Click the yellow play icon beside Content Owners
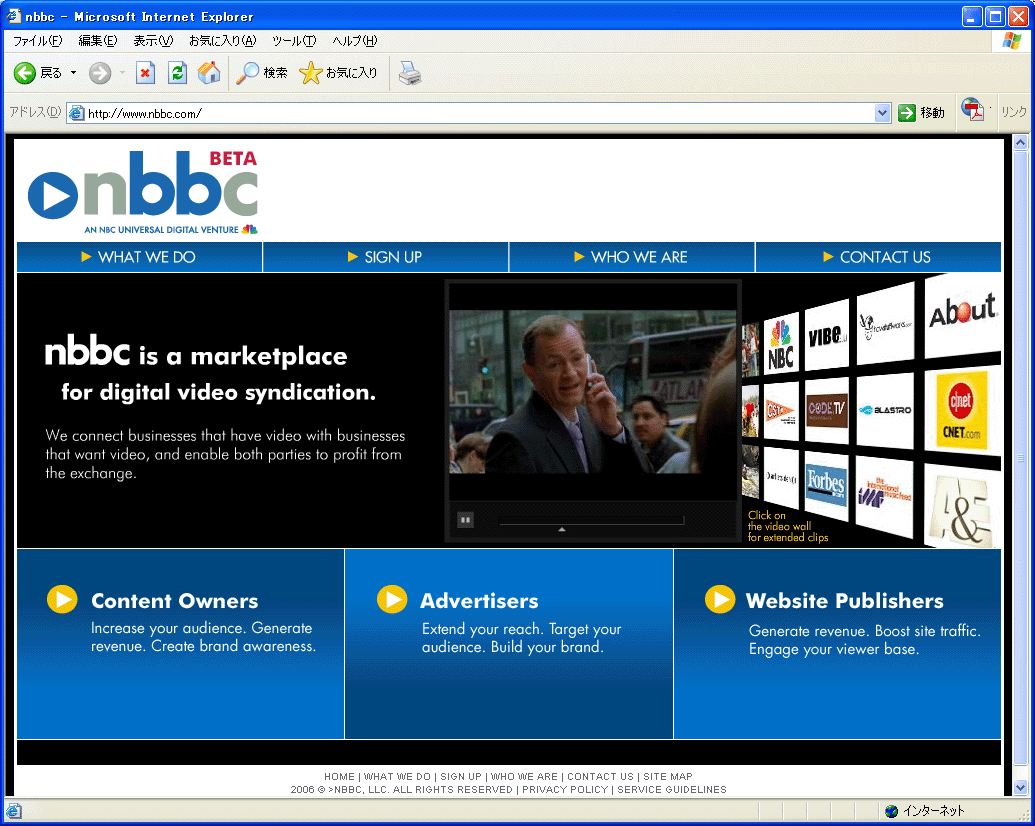This screenshot has height=826, width=1035. coord(62,599)
